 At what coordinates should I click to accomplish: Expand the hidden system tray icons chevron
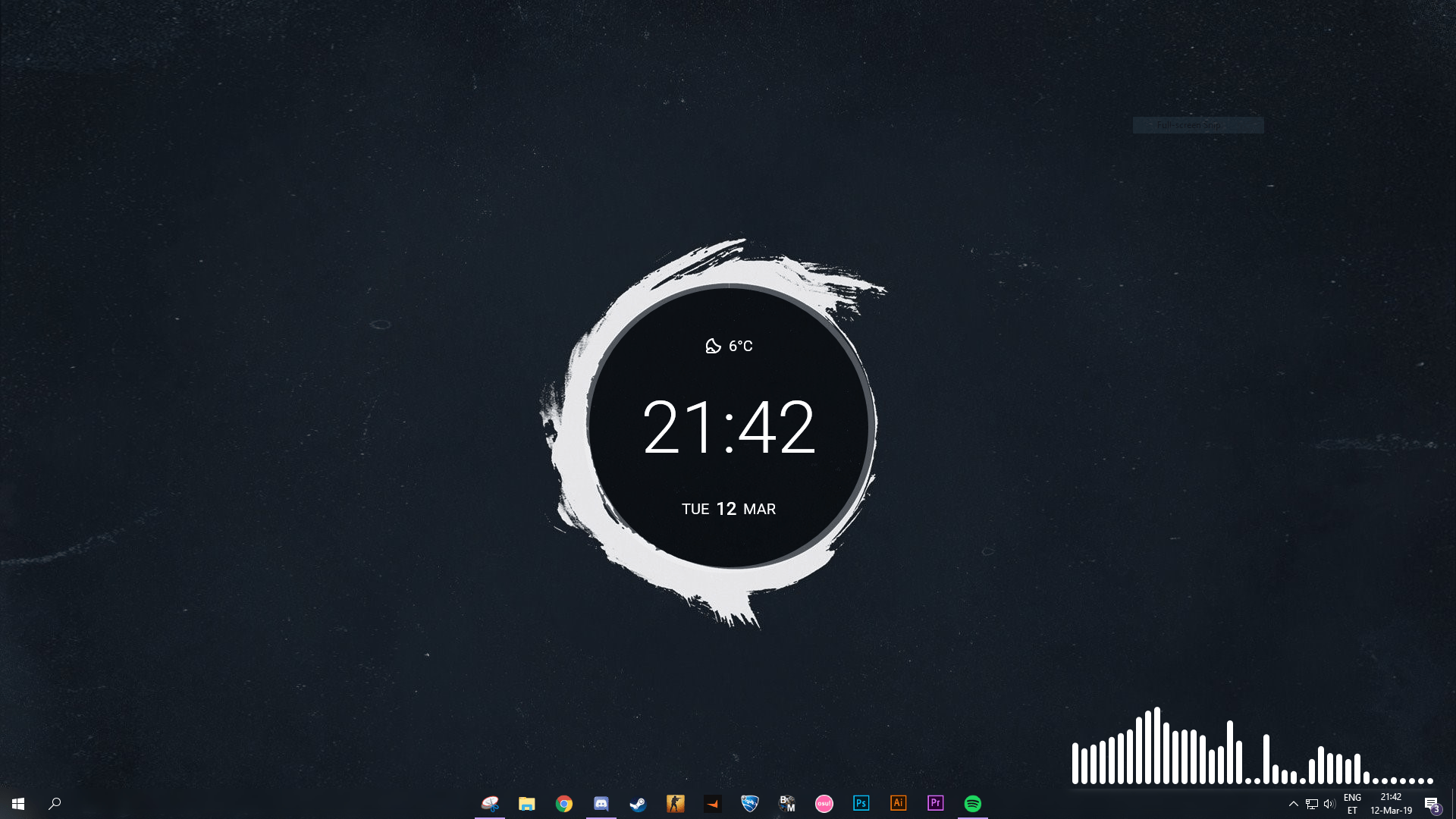(x=1294, y=804)
